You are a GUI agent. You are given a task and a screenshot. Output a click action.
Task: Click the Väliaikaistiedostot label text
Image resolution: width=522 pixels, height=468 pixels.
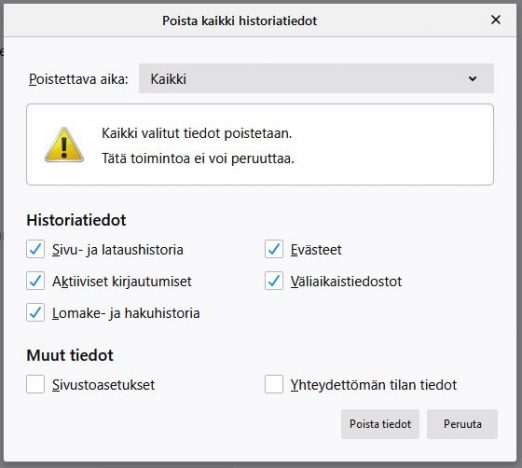pos(346,281)
